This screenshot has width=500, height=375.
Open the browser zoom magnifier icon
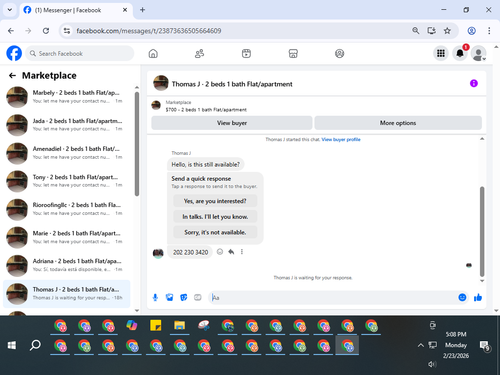click(415, 31)
